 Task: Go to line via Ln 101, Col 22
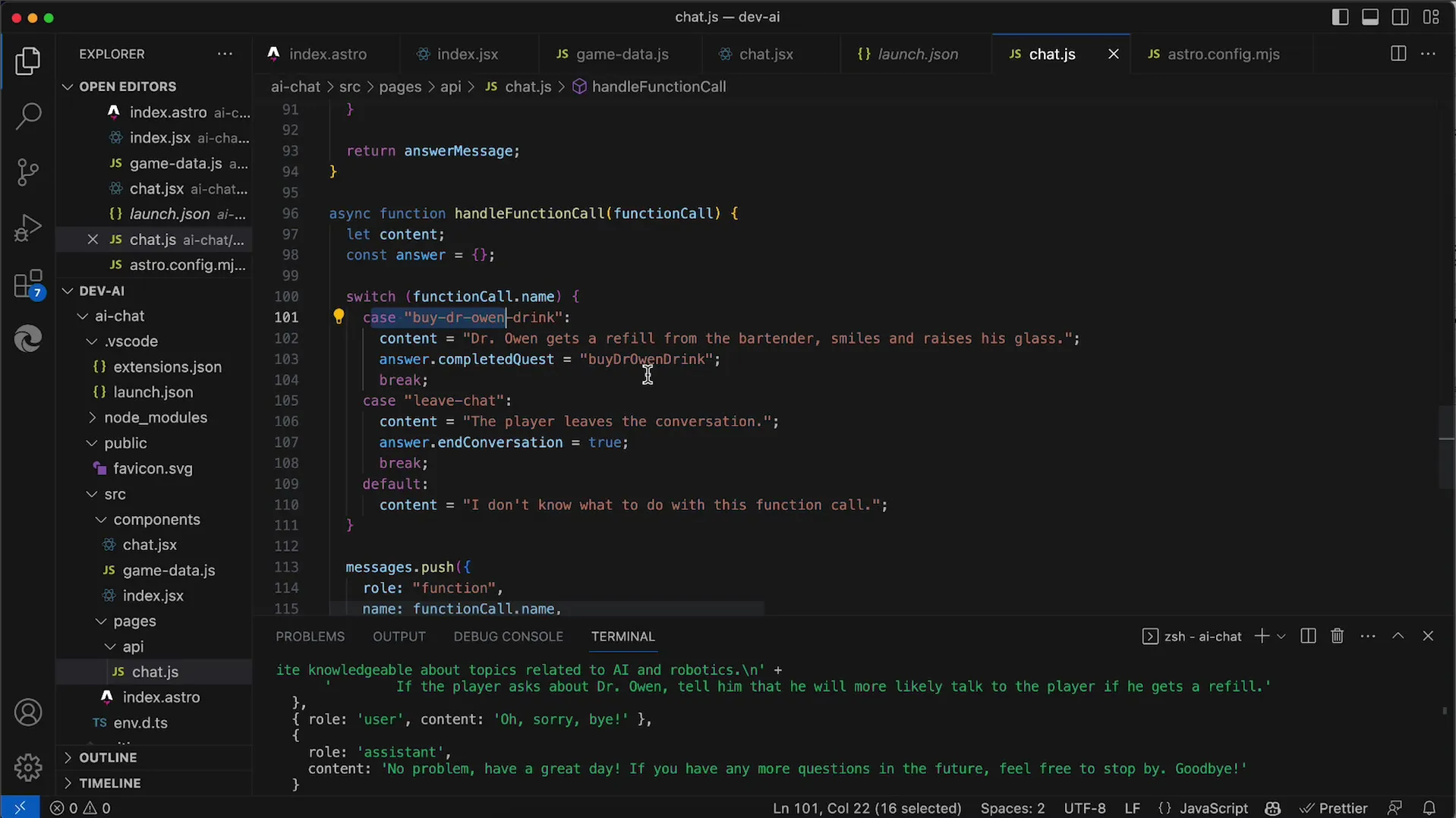click(867, 808)
